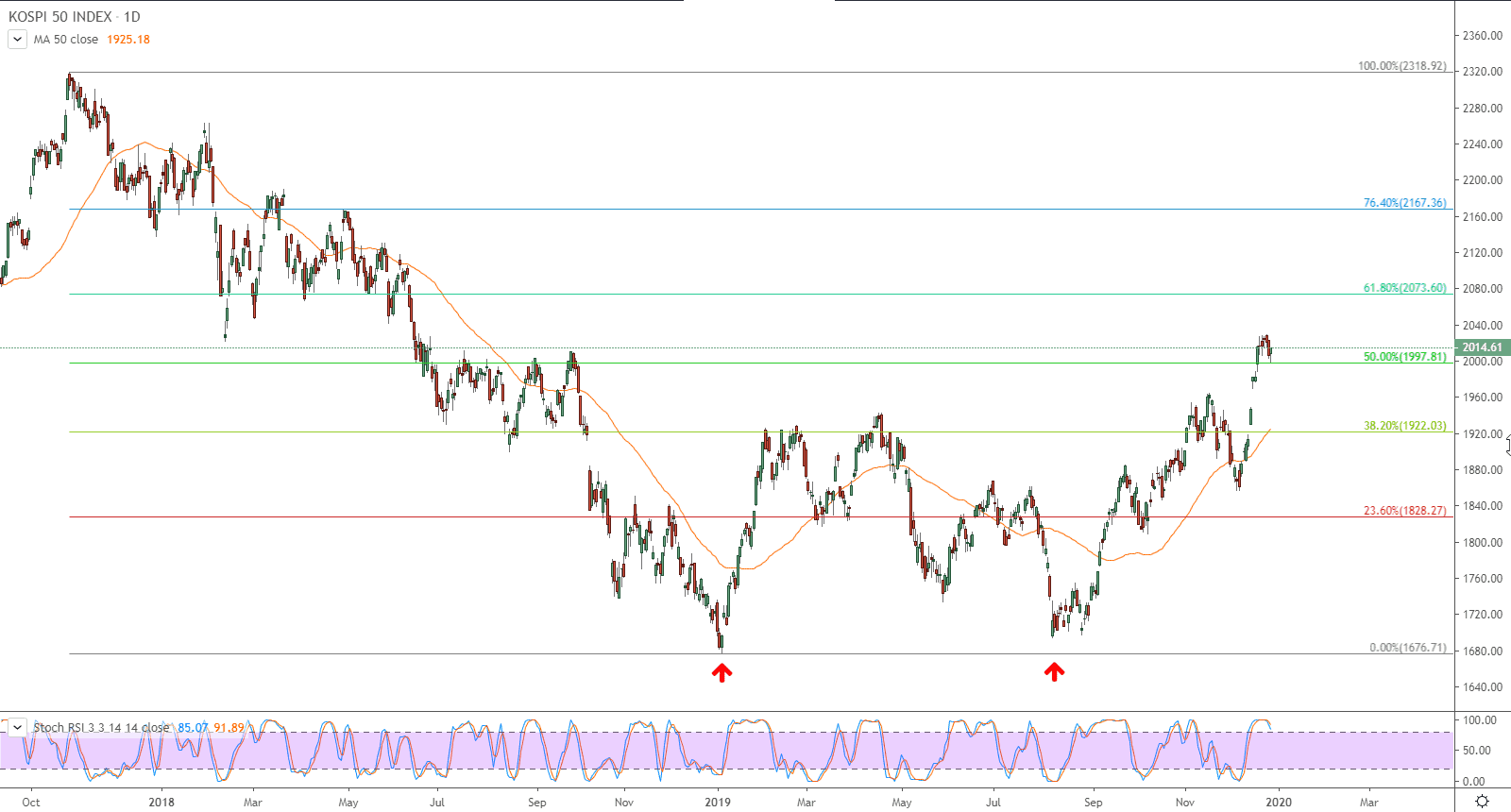Click the 2020 label on time axis

coord(1279,803)
